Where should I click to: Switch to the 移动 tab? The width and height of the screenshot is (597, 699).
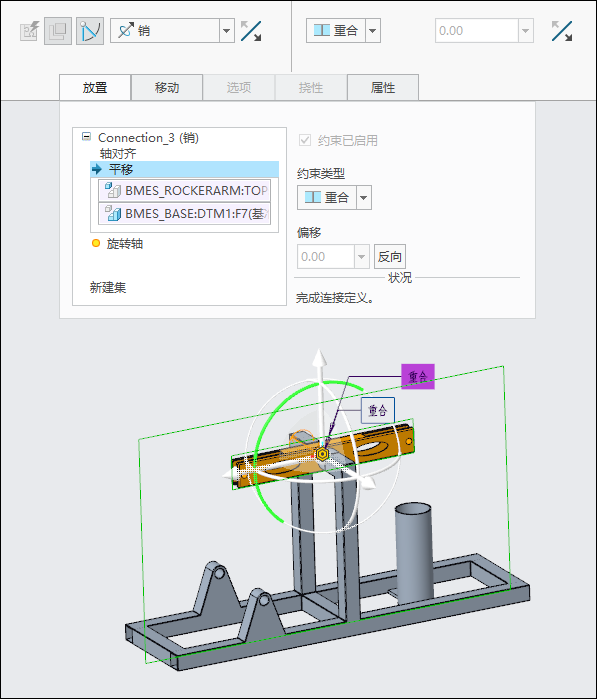coord(167,87)
